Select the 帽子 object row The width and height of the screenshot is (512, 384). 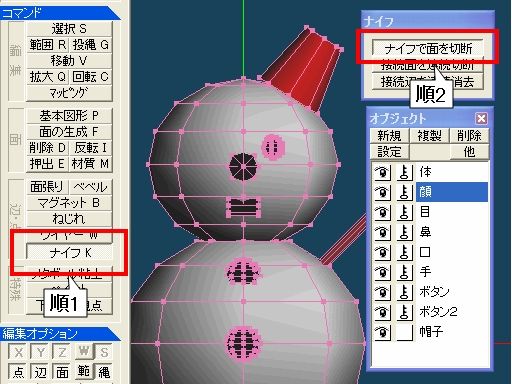452,332
